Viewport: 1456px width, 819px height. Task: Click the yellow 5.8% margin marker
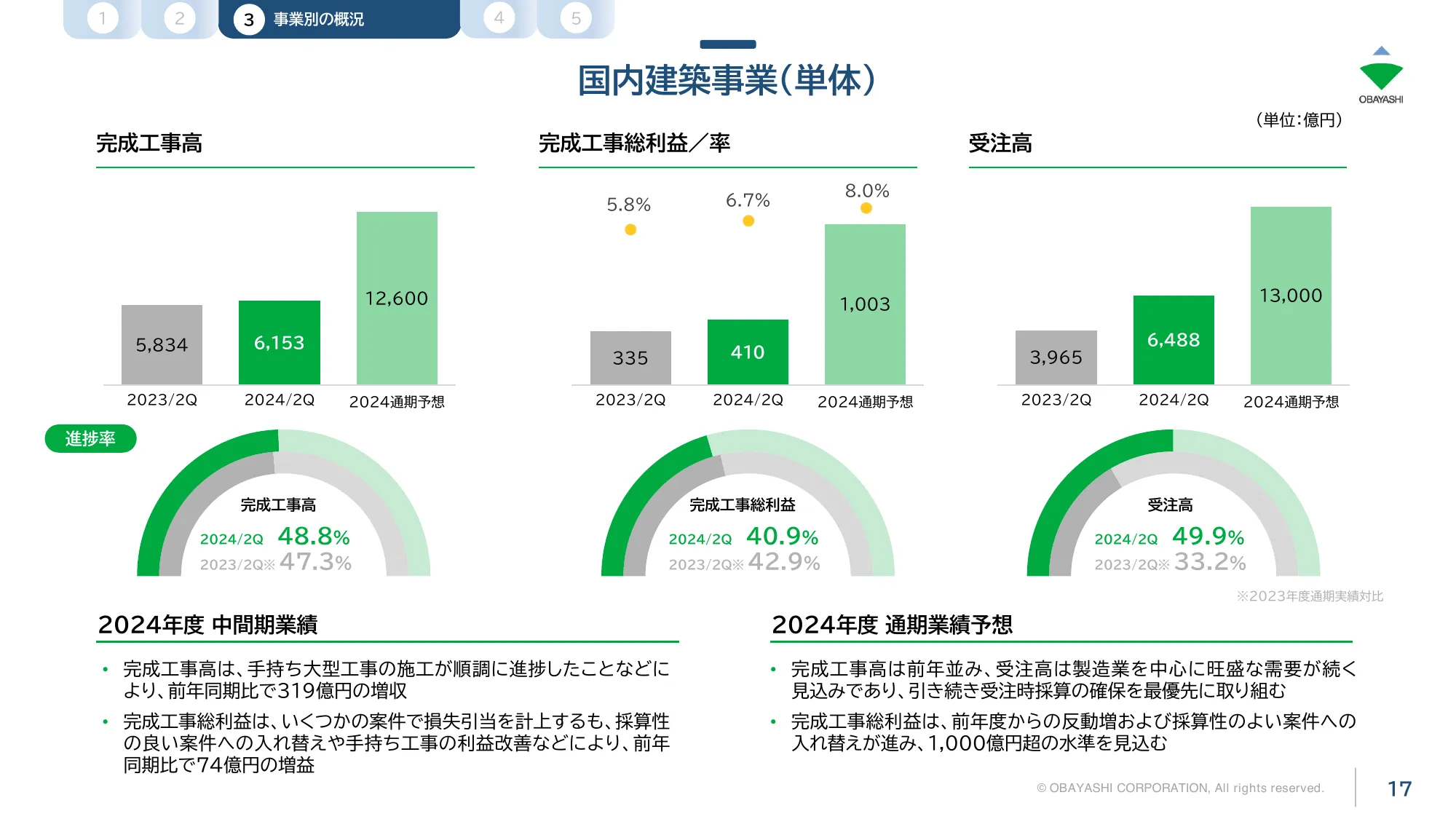point(630,229)
